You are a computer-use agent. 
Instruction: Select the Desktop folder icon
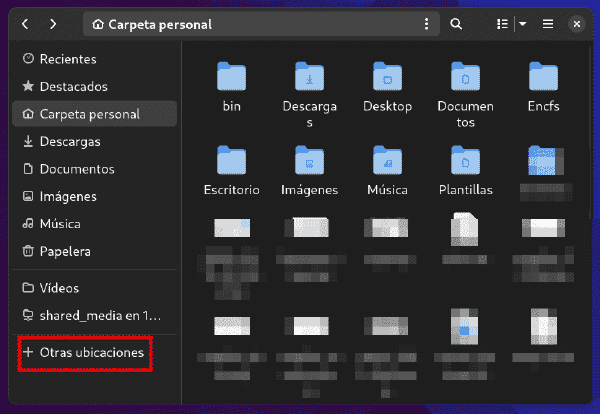point(388,76)
